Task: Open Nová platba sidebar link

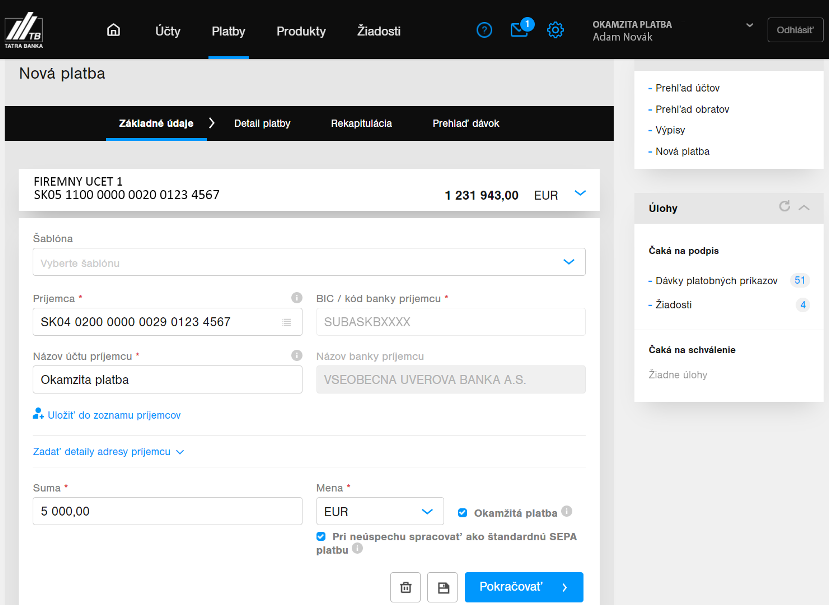Action: [682, 151]
